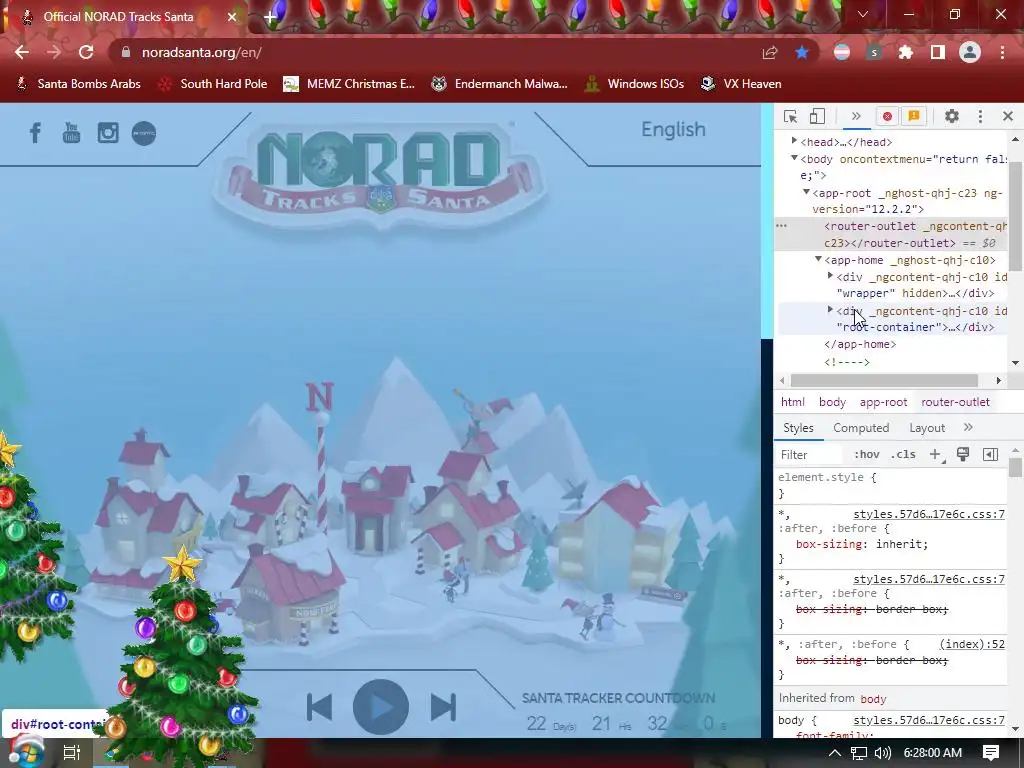
Task: Toggle the :hov element state panel
Action: tap(867, 455)
